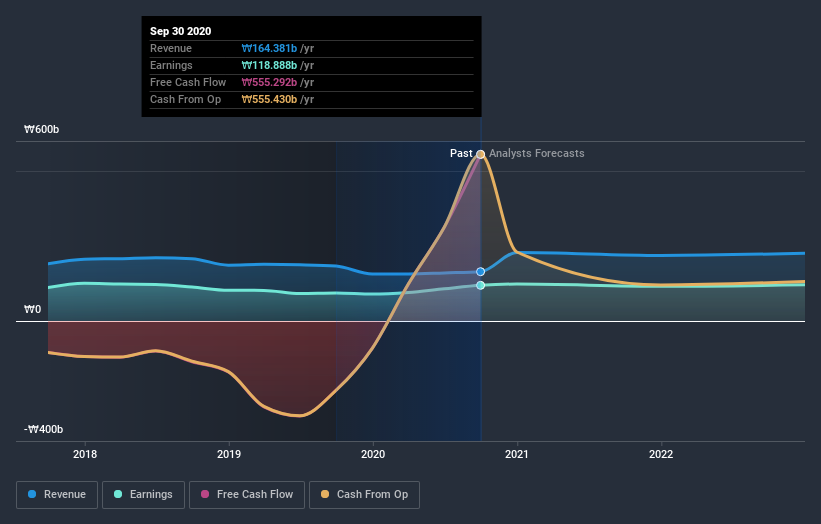Screen dimensions: 821x524
Task: Click the orange Cash From Op peak marker
Action: click(x=481, y=154)
